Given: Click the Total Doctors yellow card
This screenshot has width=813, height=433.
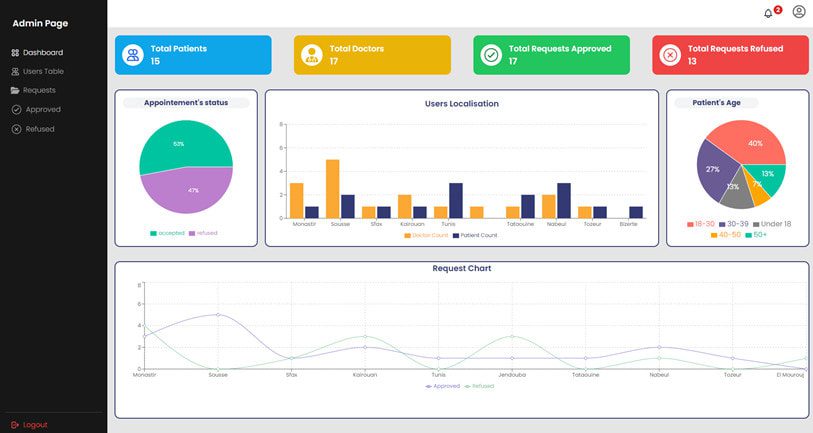Looking at the screenshot, I should [x=372, y=55].
